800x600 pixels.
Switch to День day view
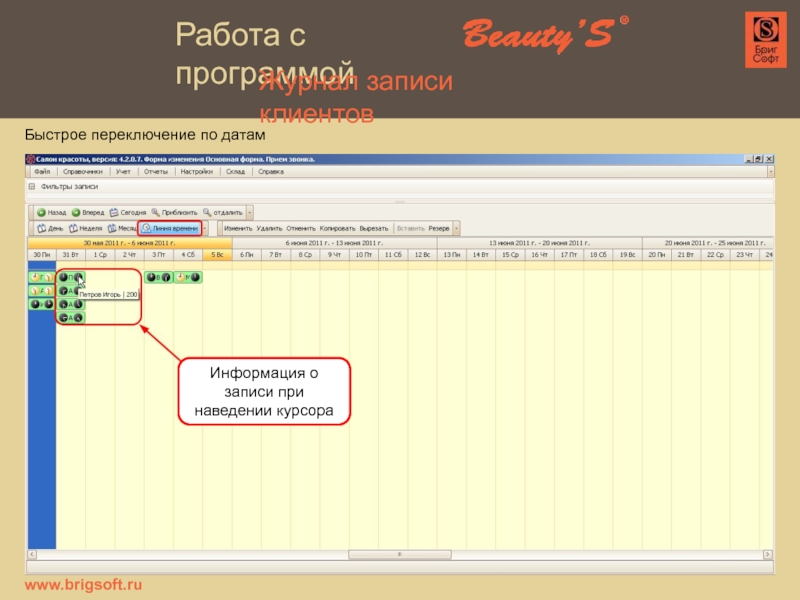[50, 228]
